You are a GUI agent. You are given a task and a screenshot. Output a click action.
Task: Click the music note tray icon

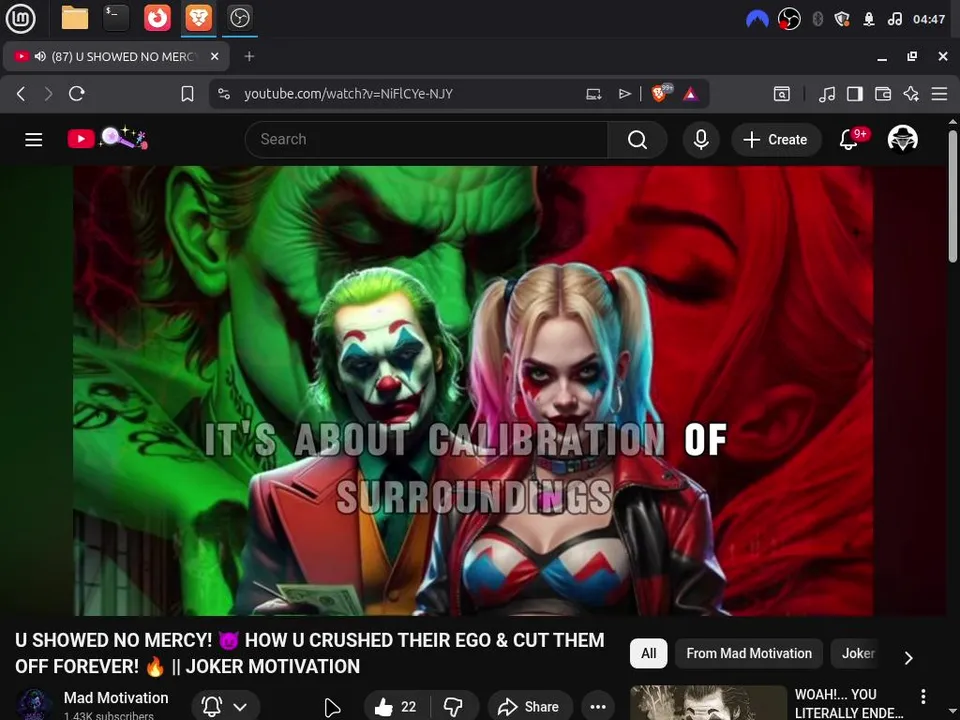894,20
